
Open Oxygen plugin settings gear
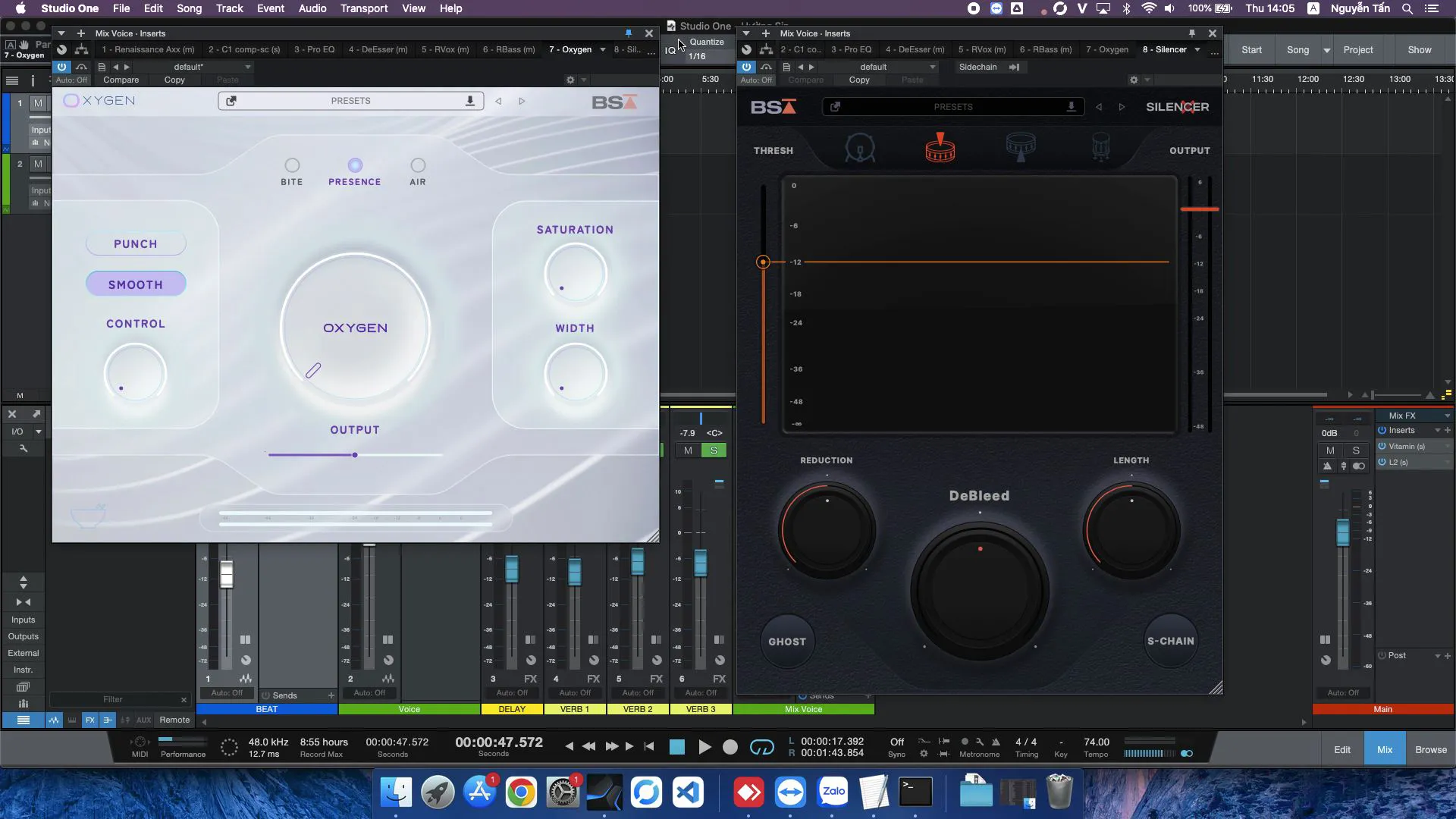point(570,80)
